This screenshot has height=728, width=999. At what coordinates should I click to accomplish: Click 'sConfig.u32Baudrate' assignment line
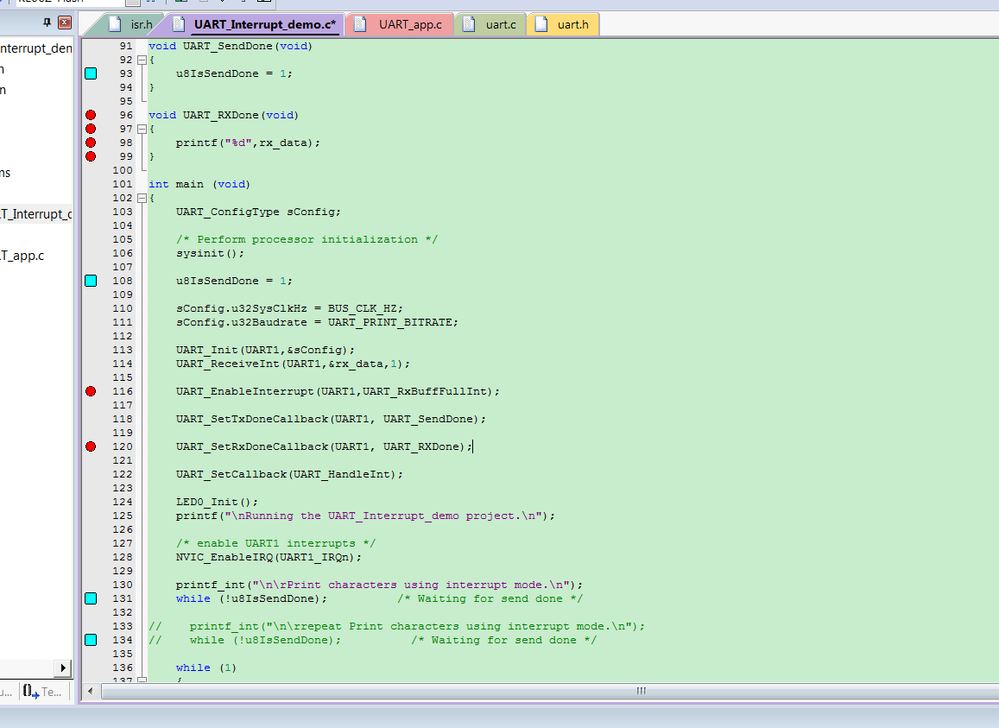317,323
